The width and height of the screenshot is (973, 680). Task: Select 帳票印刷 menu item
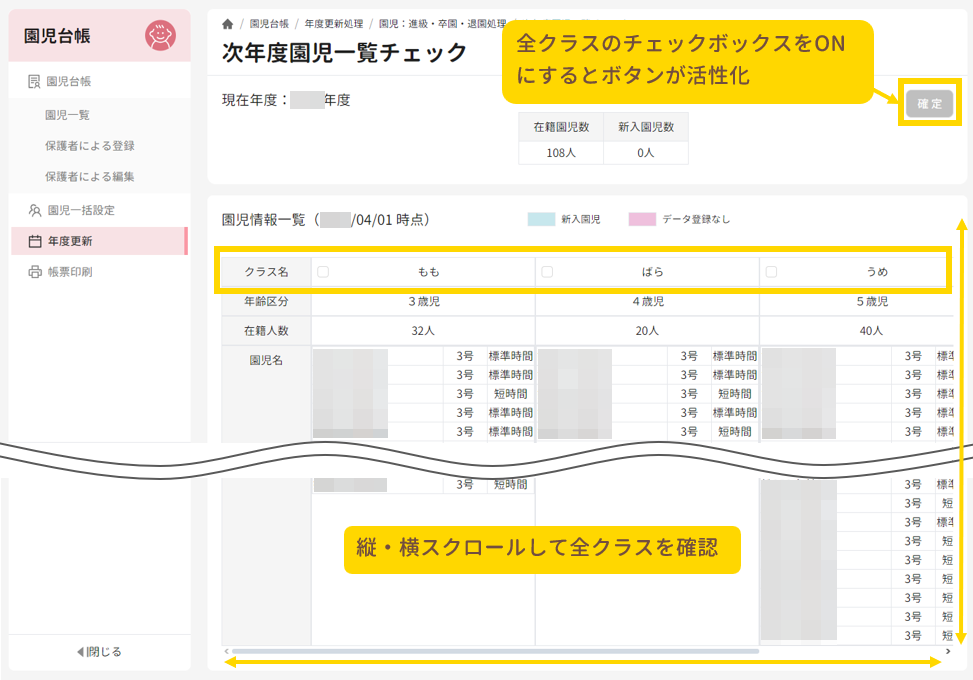coord(70,272)
